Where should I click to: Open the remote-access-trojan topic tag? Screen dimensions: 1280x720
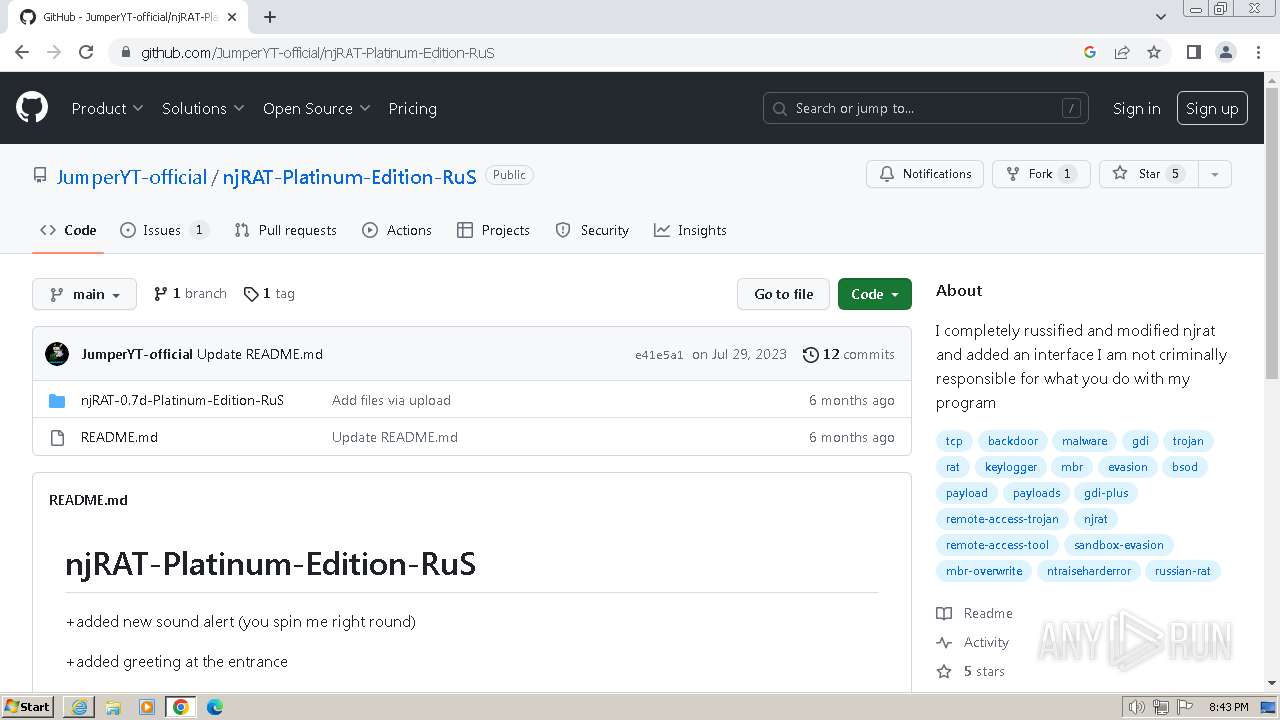pos(1002,519)
